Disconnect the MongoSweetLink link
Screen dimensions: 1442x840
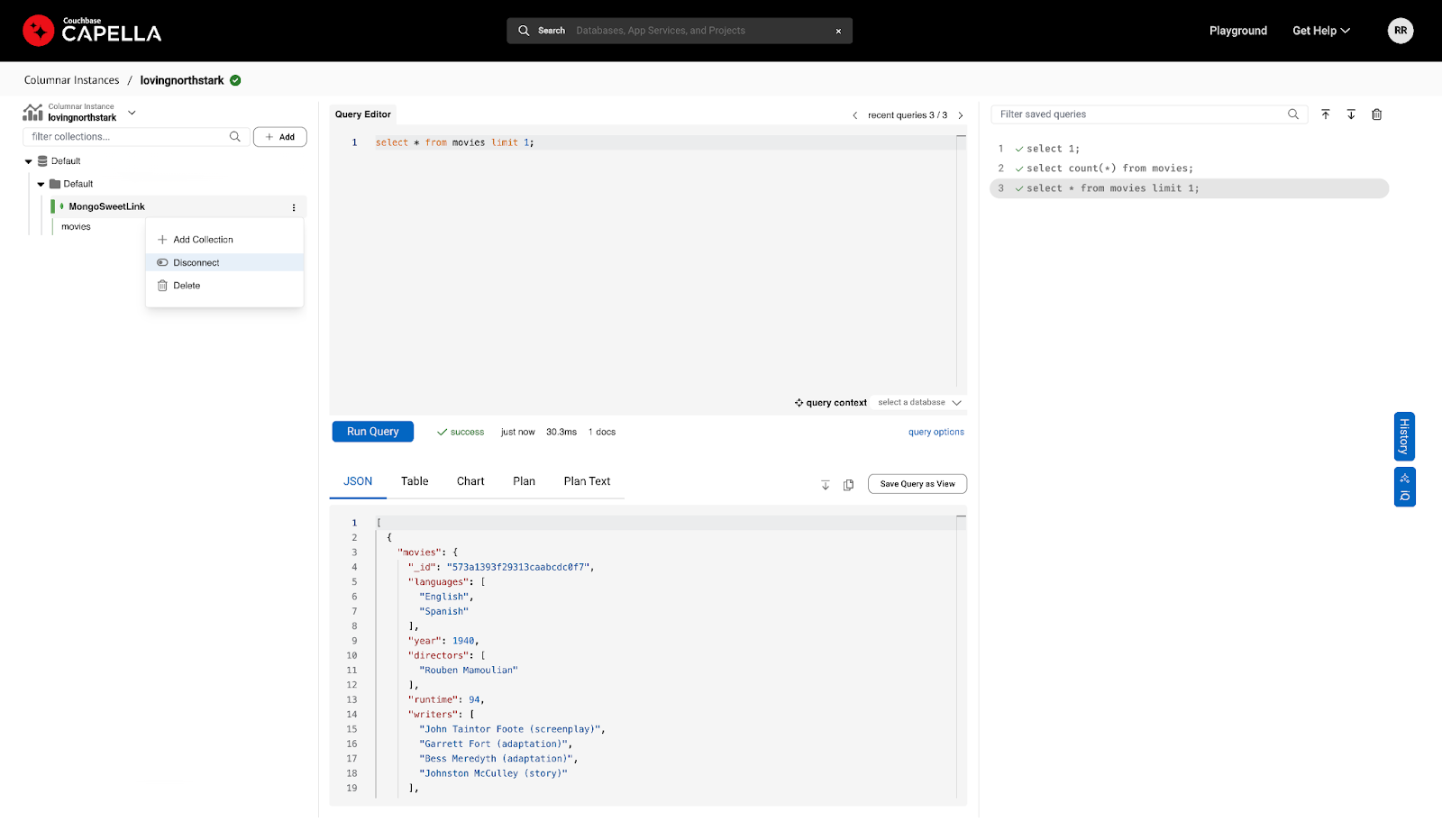pos(195,262)
